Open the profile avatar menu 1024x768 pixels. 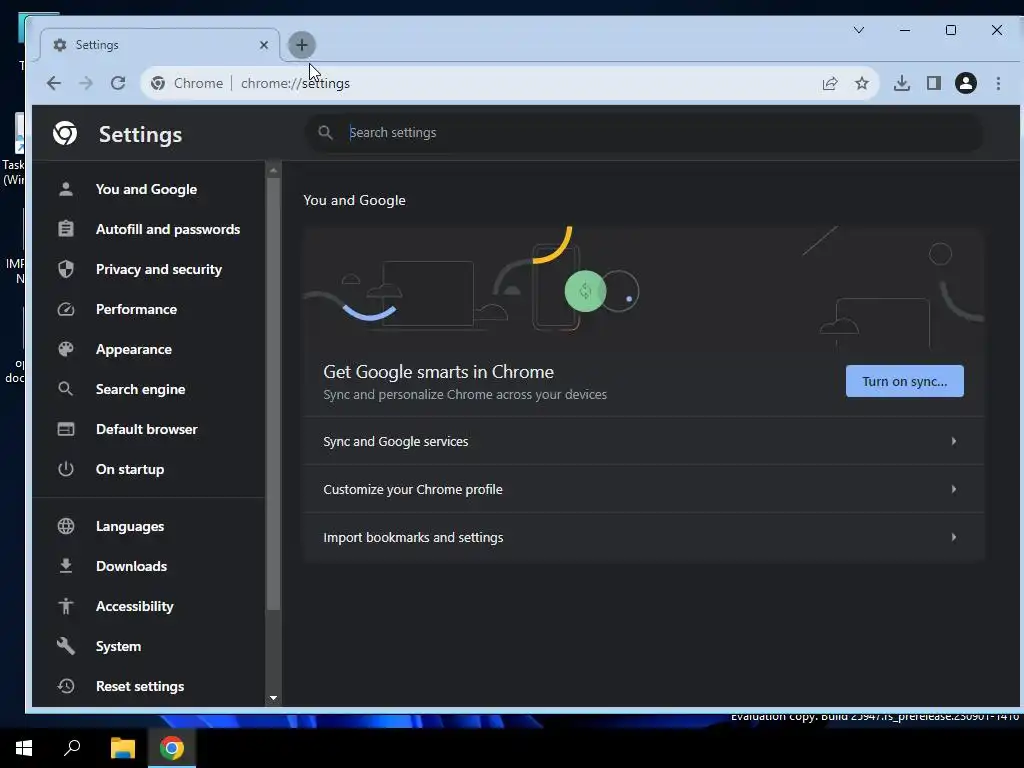pyautogui.click(x=966, y=83)
